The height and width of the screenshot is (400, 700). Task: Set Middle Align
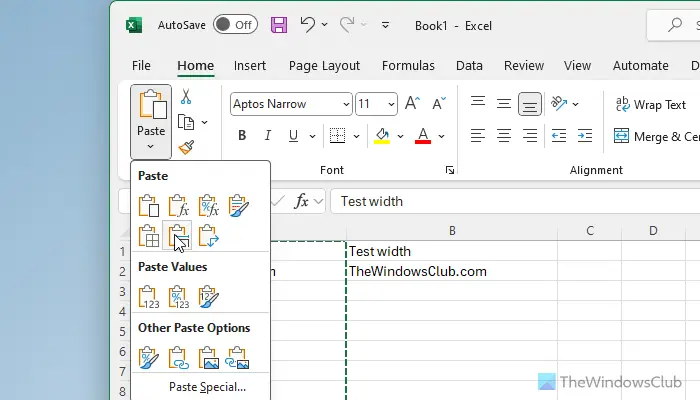tap(504, 104)
